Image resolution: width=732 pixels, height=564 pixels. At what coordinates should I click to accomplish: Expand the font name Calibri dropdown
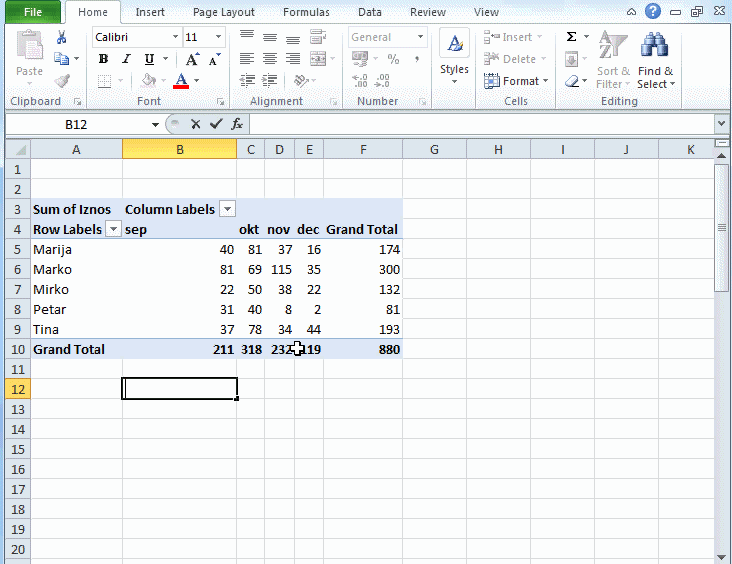tap(175, 37)
